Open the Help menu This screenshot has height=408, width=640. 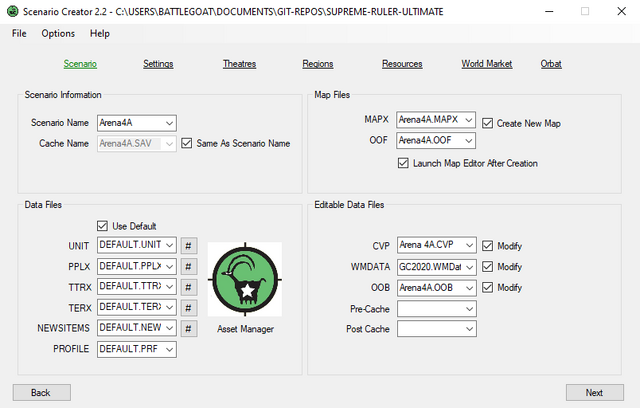tap(100, 33)
